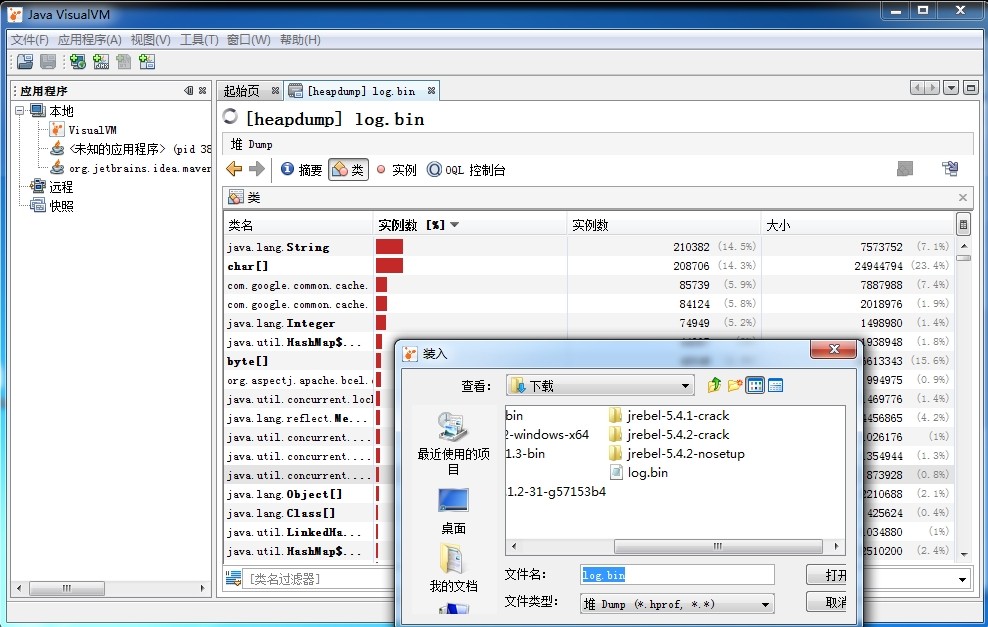Screen dimensions: 988x627
Task: Close the 起始页 tab
Action: tap(275, 91)
